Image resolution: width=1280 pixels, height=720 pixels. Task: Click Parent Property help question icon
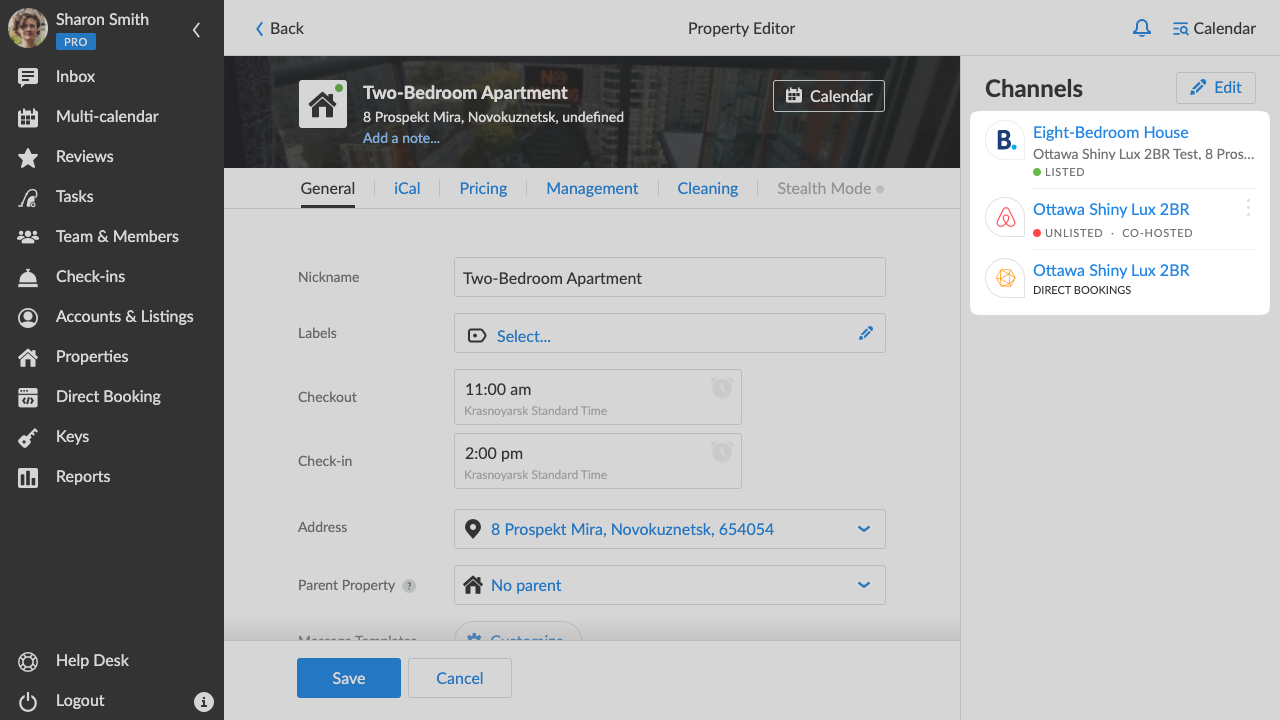coord(409,586)
